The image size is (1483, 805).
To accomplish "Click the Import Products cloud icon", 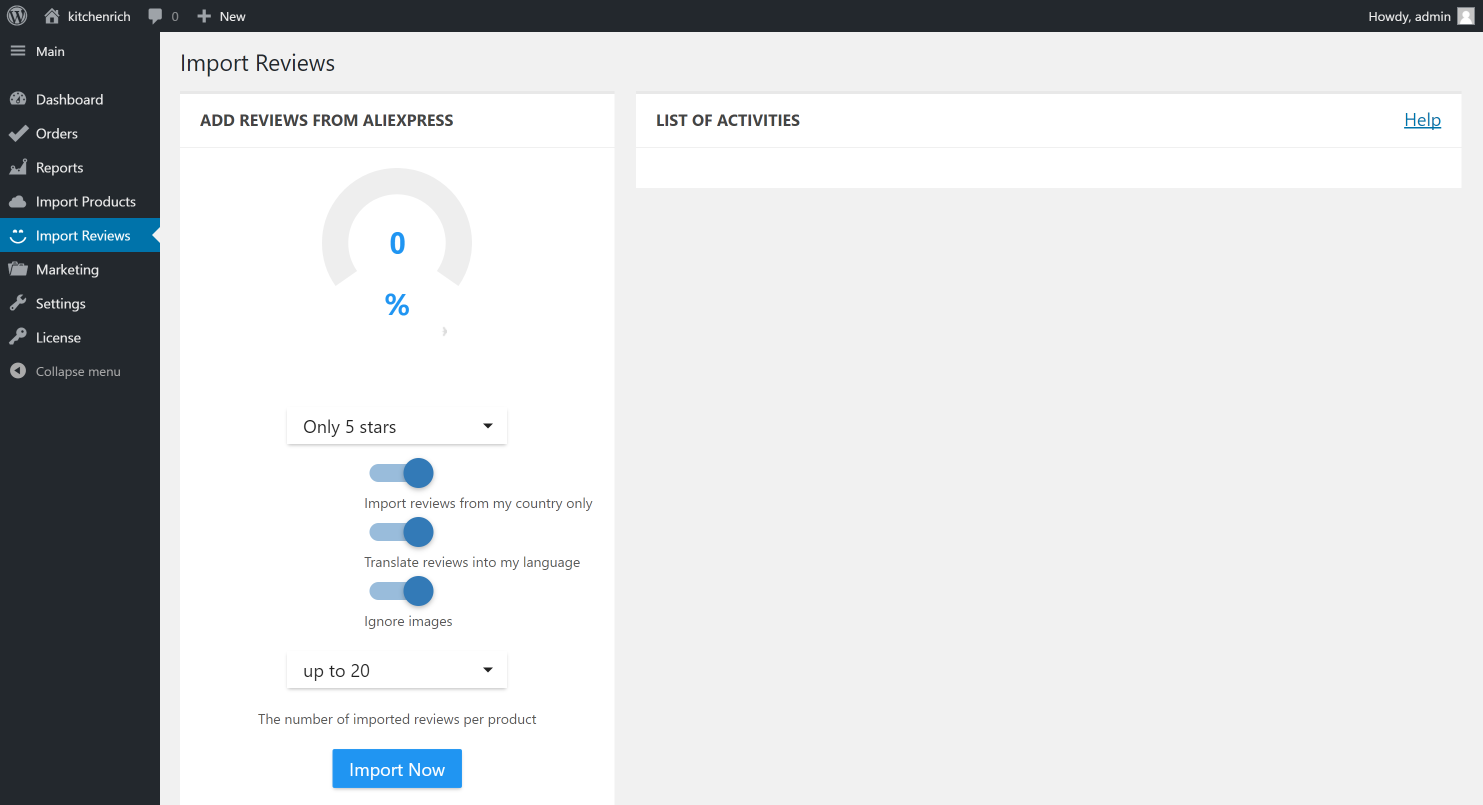I will pos(18,202).
